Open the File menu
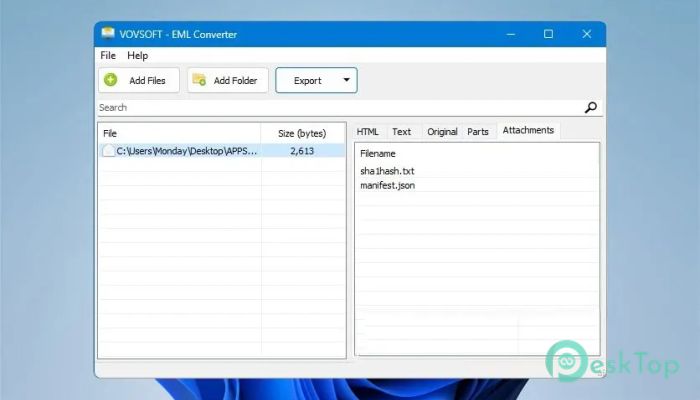700x400 pixels. coord(108,55)
